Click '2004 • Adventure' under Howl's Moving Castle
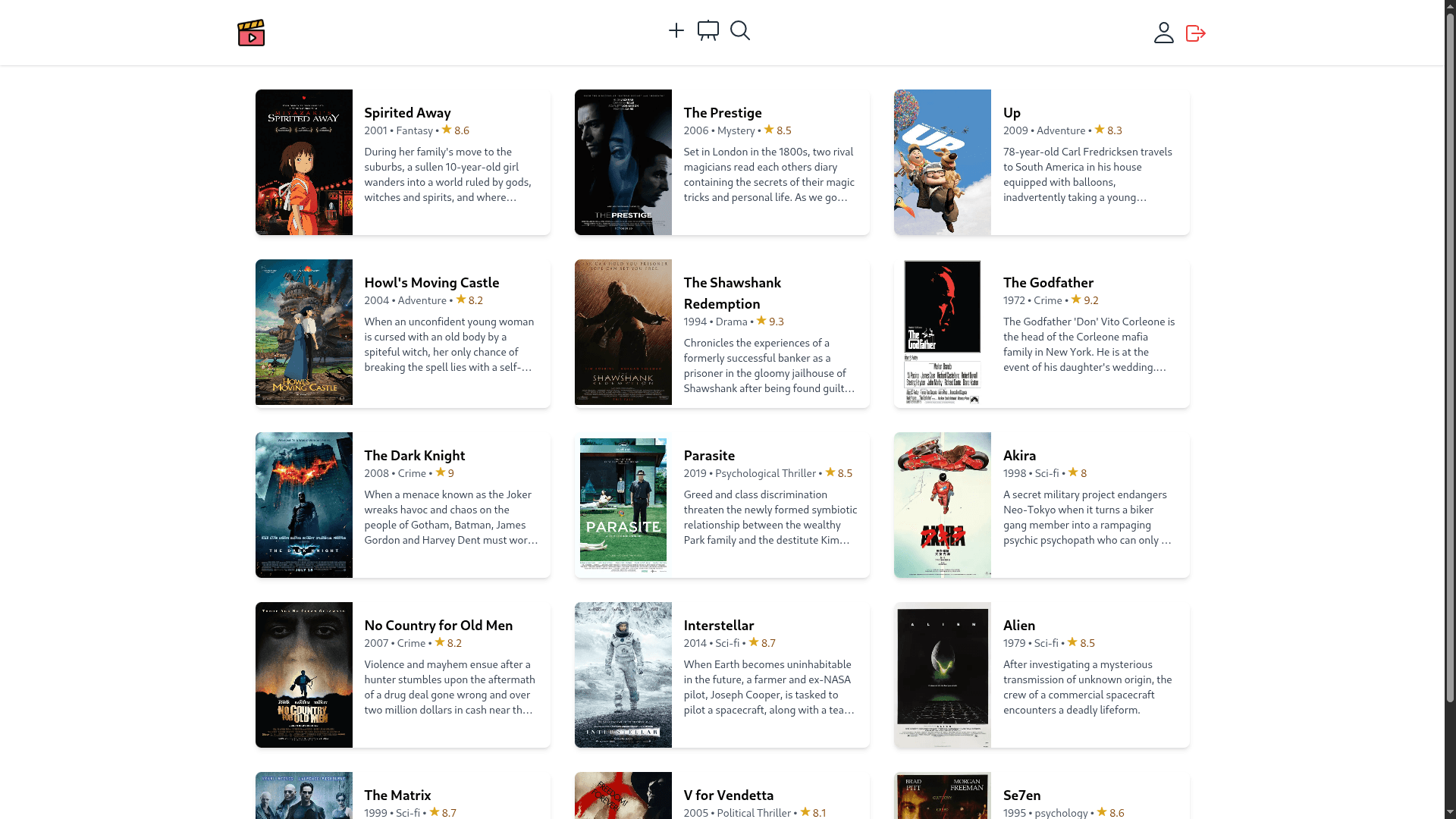The width and height of the screenshot is (1456, 819). tap(405, 300)
